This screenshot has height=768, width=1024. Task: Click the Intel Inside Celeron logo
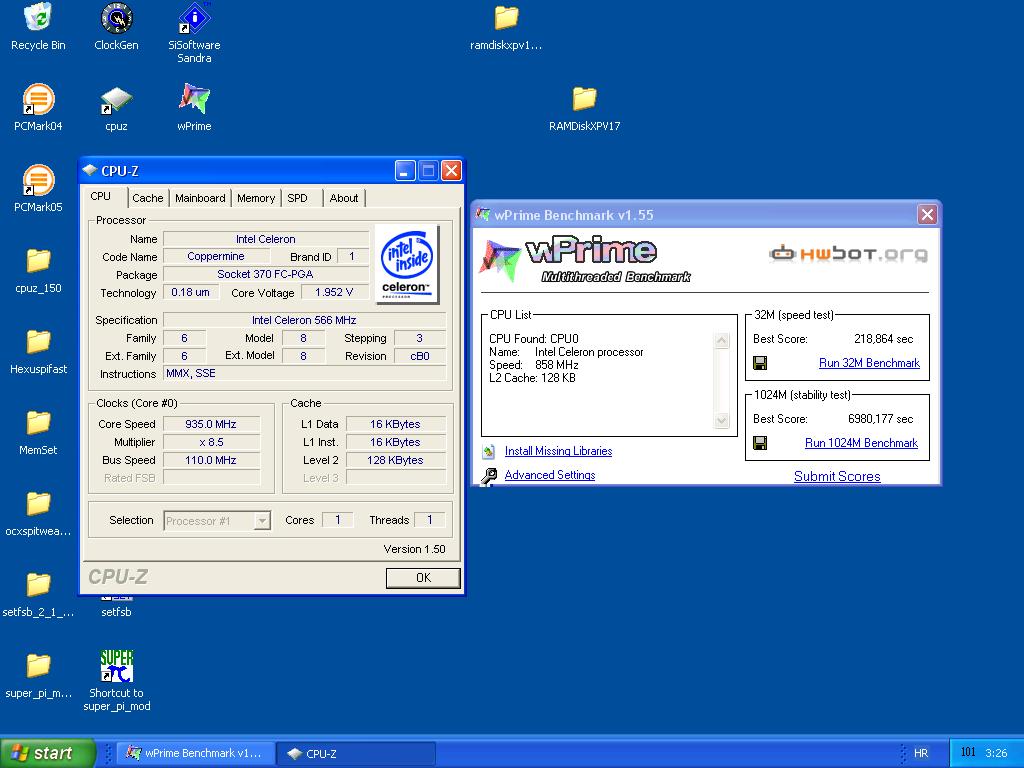tap(408, 264)
